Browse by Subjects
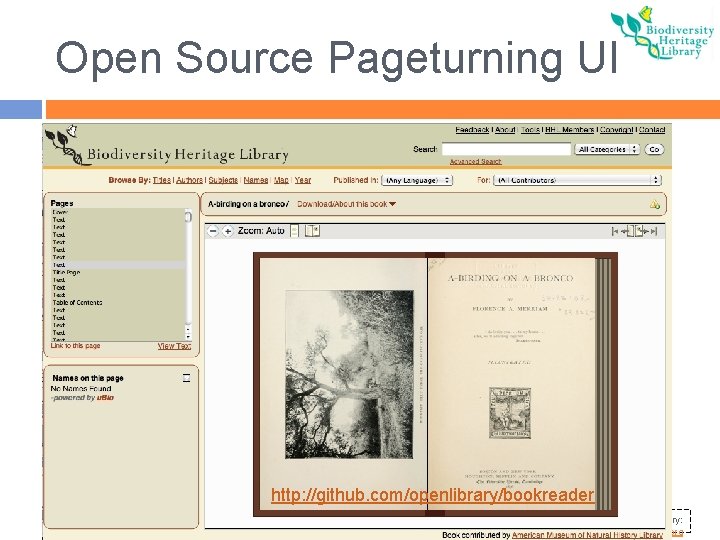Image resolution: width=720 pixels, height=540 pixels. click(223, 180)
